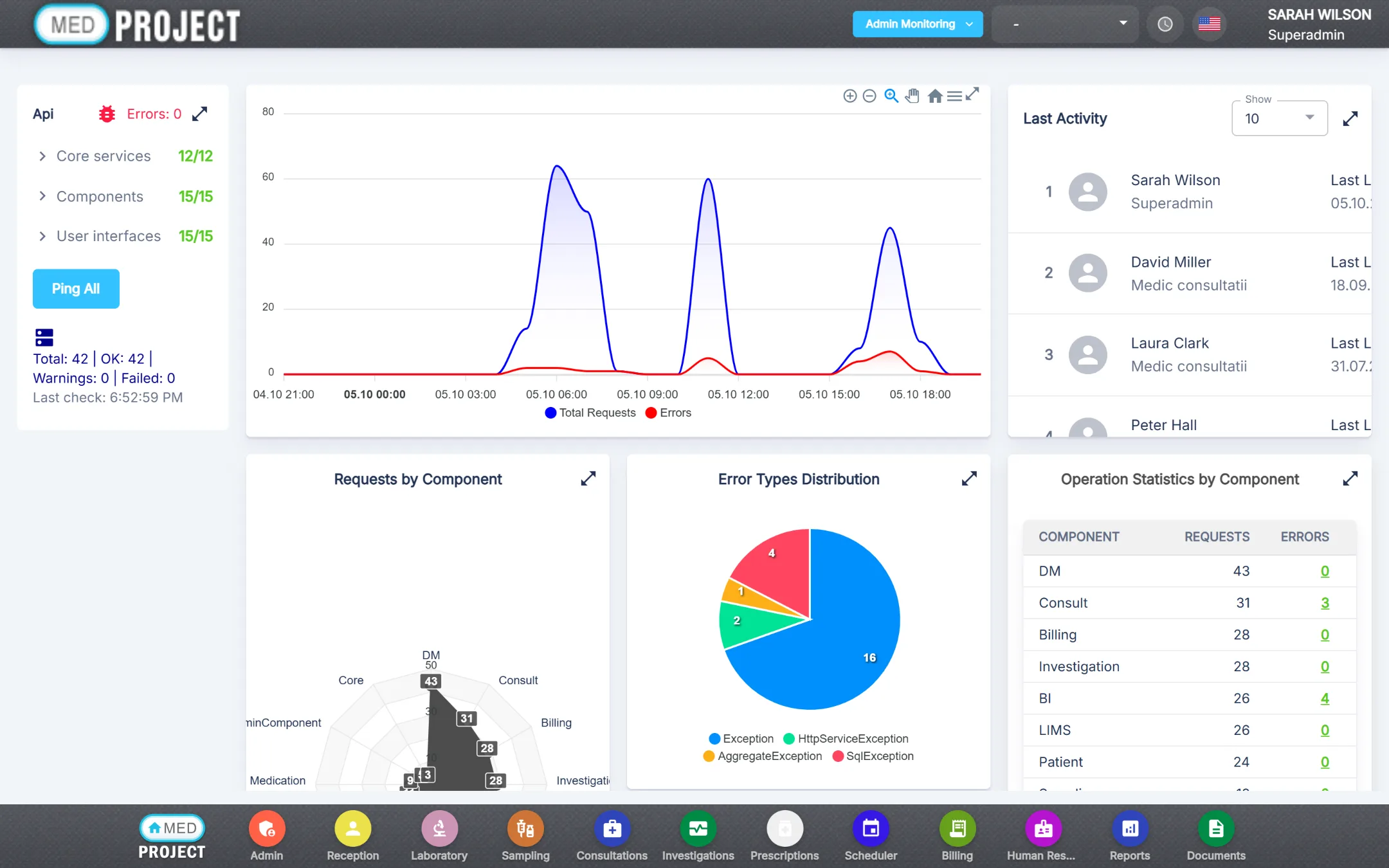Change language via the US flag icon
Screen dimensions: 1389x868
coord(1210,24)
